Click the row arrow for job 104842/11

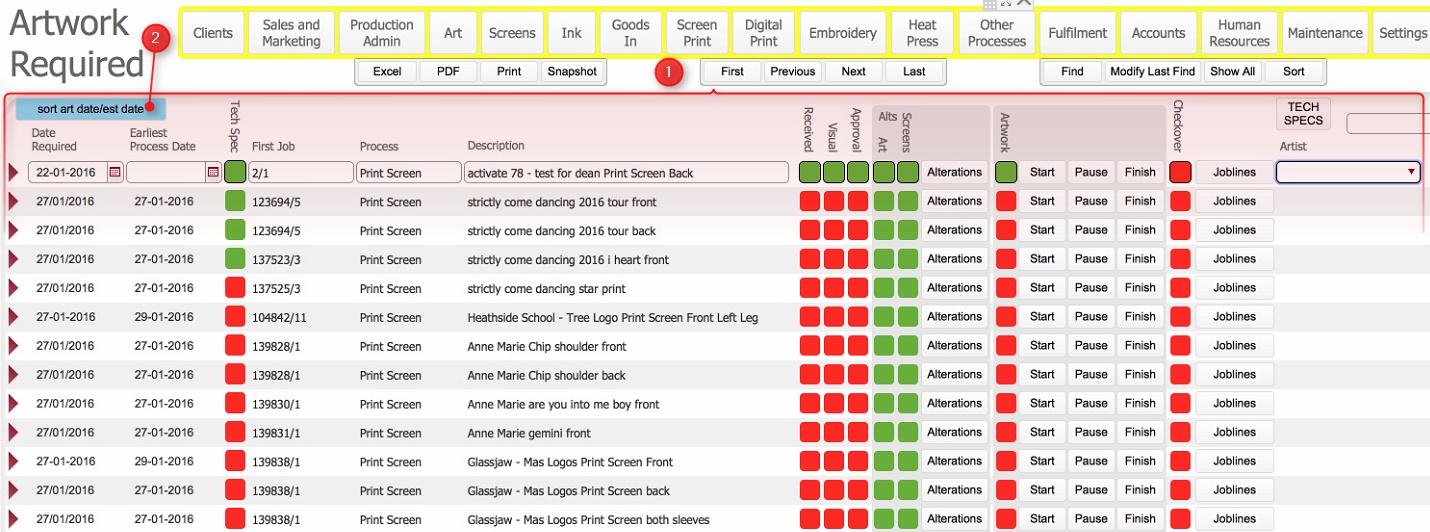(13, 318)
